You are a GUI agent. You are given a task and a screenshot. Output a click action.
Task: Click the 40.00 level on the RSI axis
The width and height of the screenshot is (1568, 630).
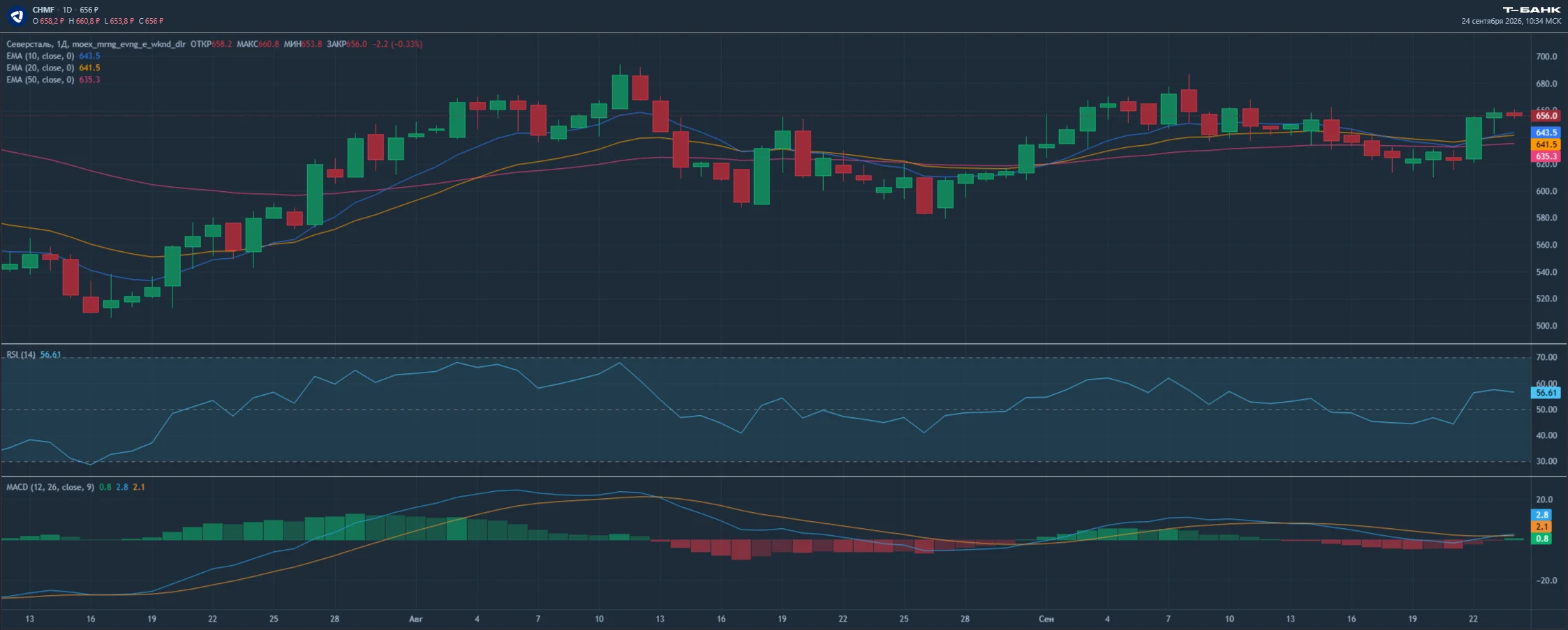(1546, 435)
